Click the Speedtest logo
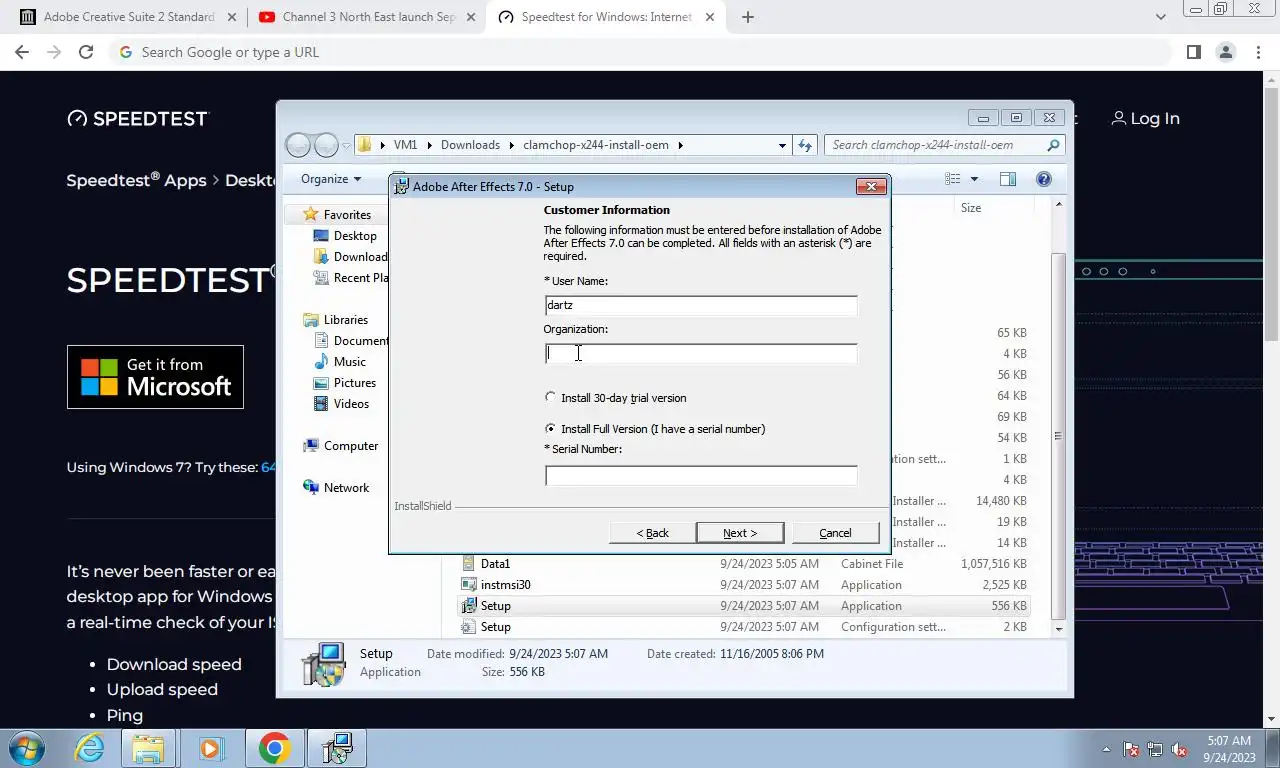Image resolution: width=1280 pixels, height=768 pixels. click(137, 118)
